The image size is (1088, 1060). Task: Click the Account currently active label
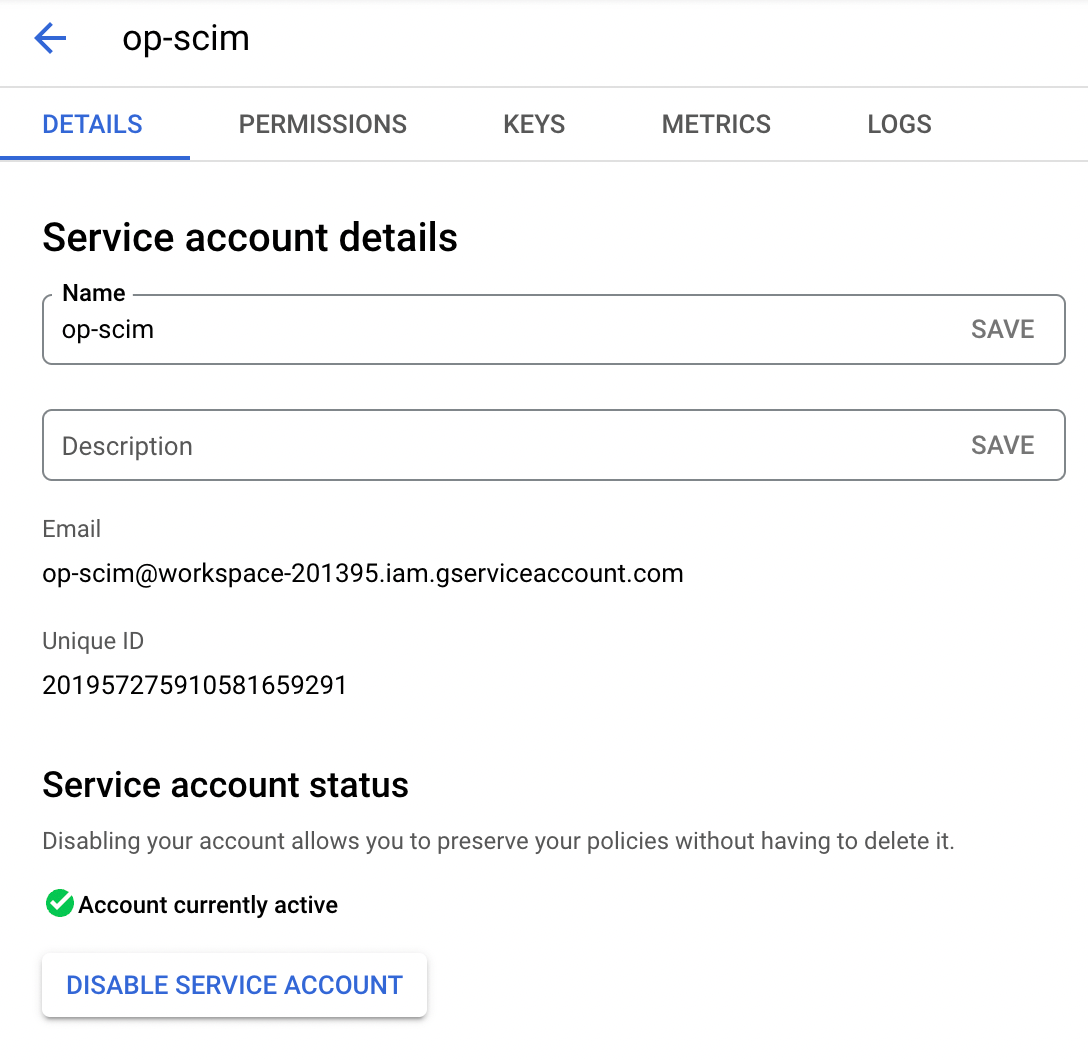[210, 904]
